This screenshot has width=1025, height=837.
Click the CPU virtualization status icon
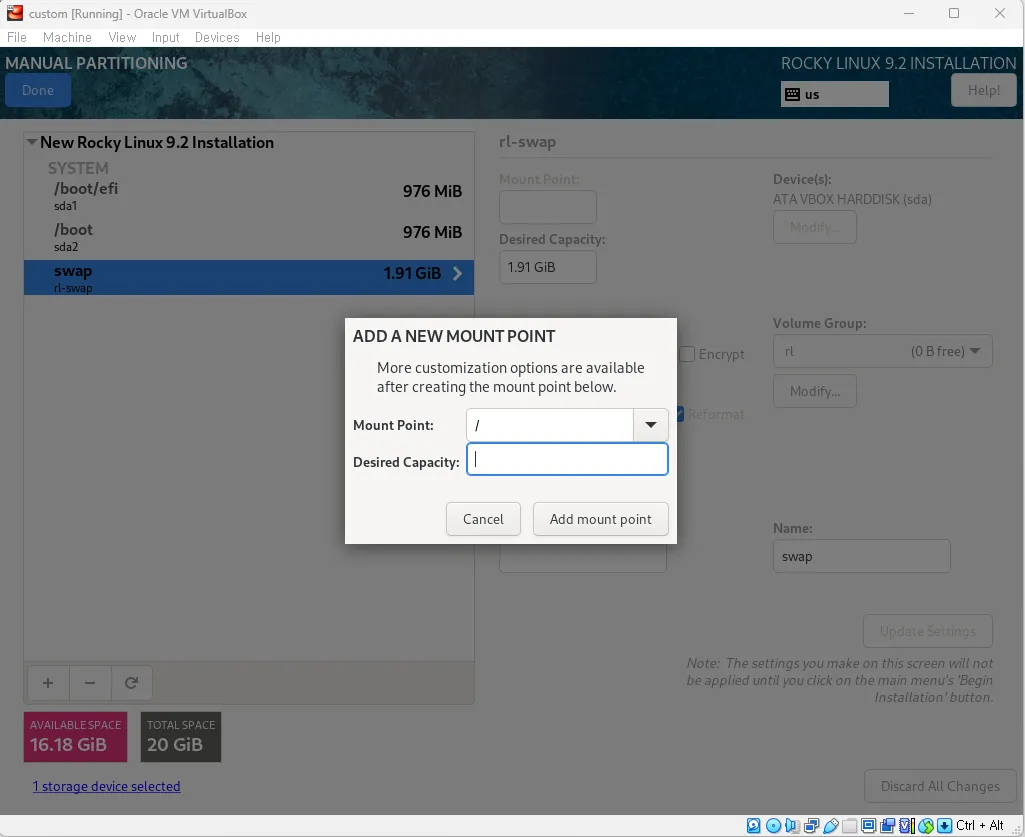(x=907, y=825)
